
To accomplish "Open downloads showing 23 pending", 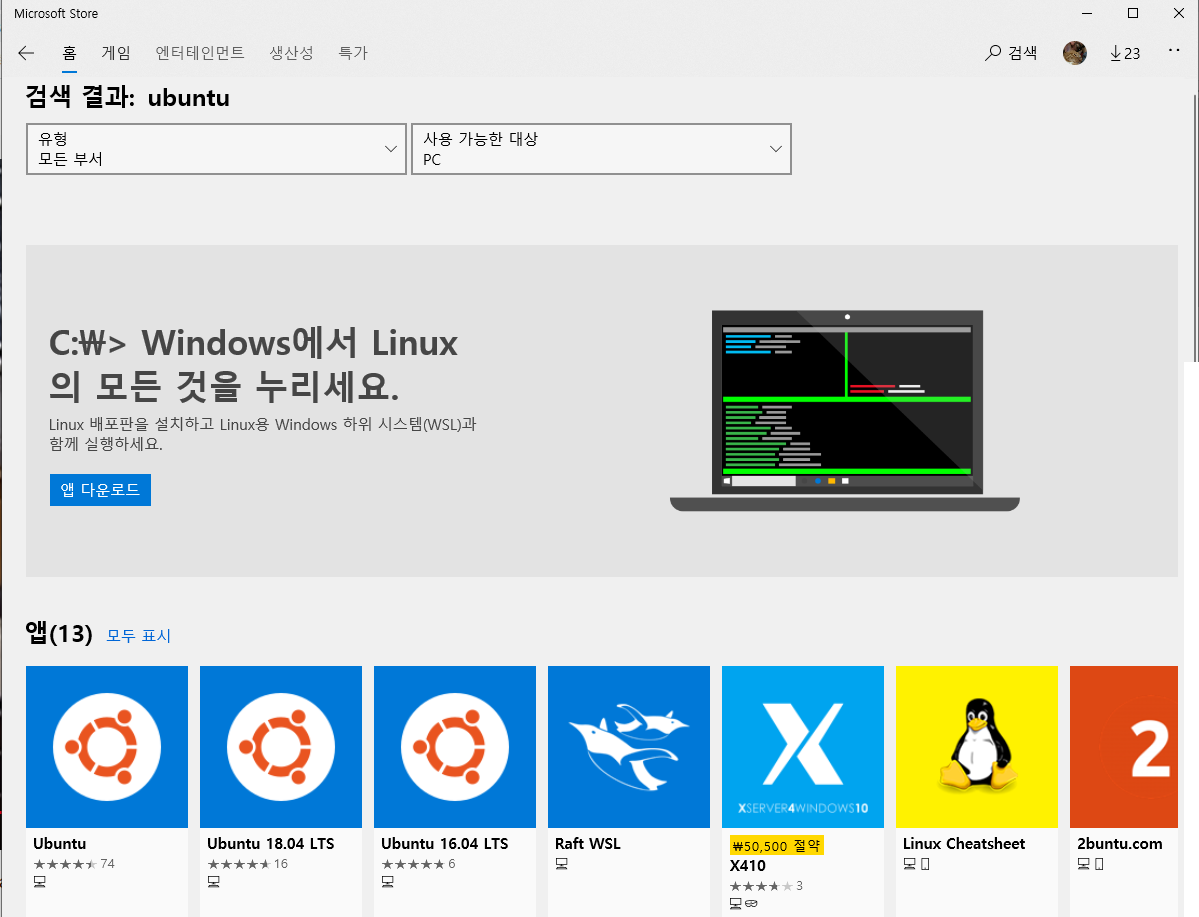I will coord(1125,53).
